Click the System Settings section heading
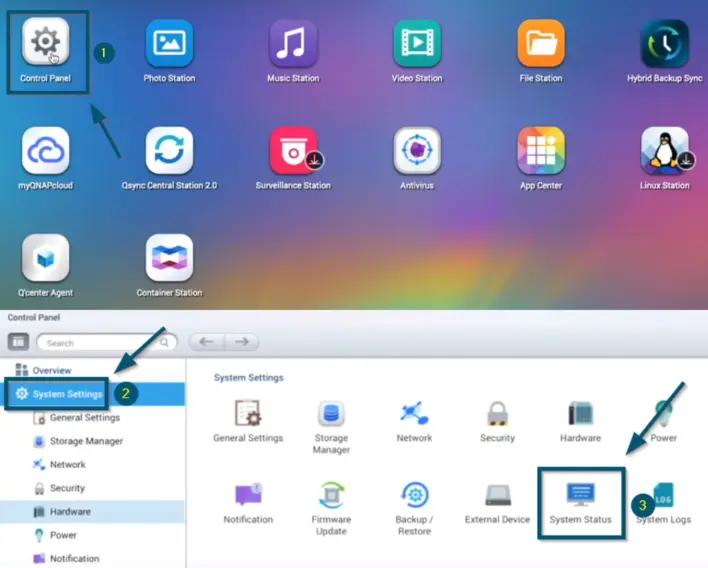The height and width of the screenshot is (568, 708). click(x=248, y=377)
